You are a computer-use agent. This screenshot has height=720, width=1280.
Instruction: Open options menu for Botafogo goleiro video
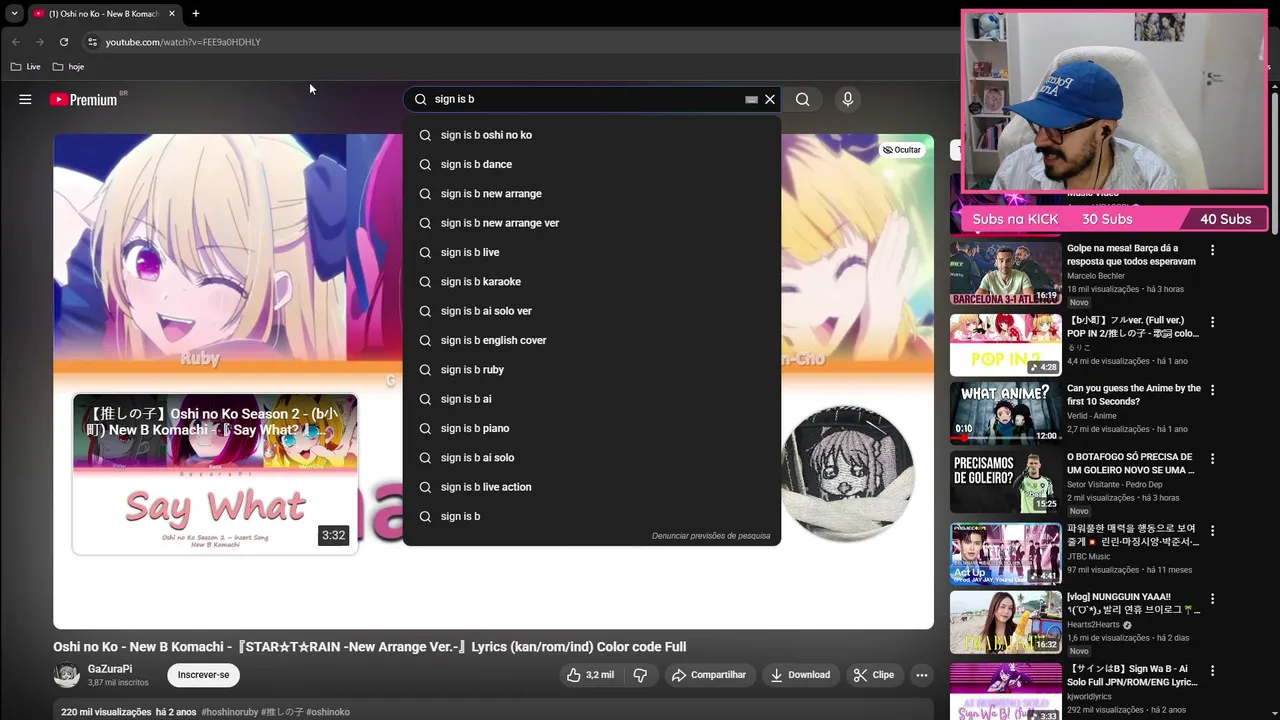pos(1213,459)
